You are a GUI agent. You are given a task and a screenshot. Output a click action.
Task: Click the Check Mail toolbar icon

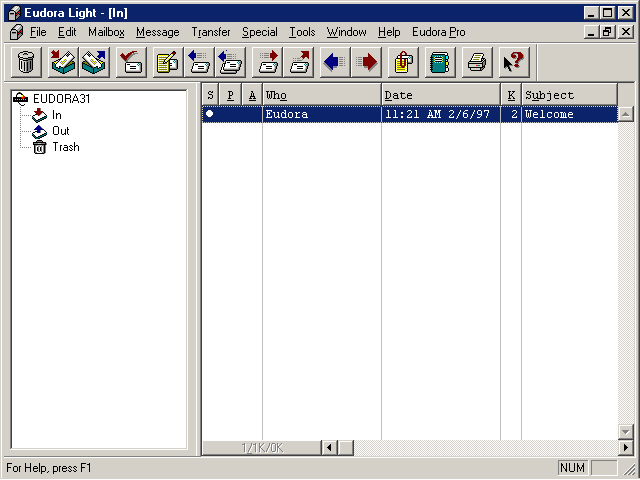point(131,62)
